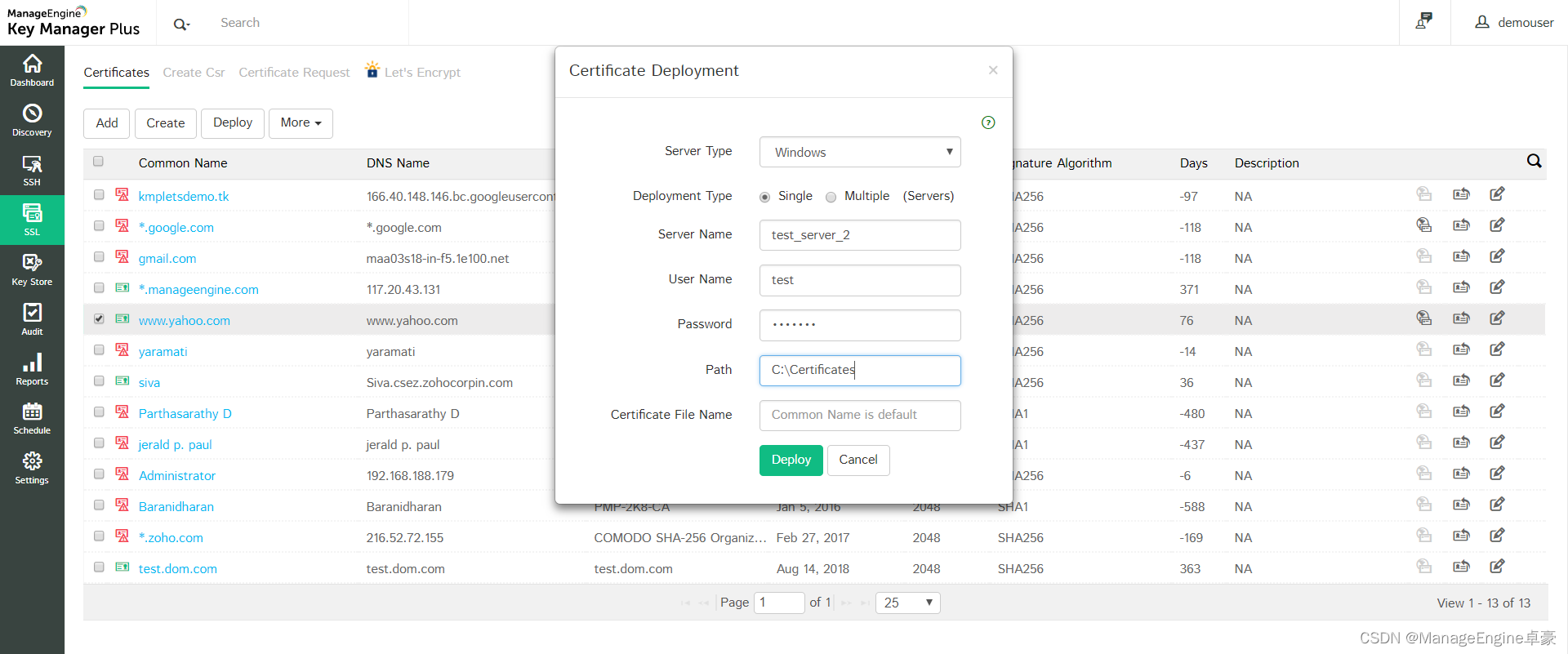This screenshot has width=1568, height=654.
Task: Click the Certificate File Name field
Action: 860,416
